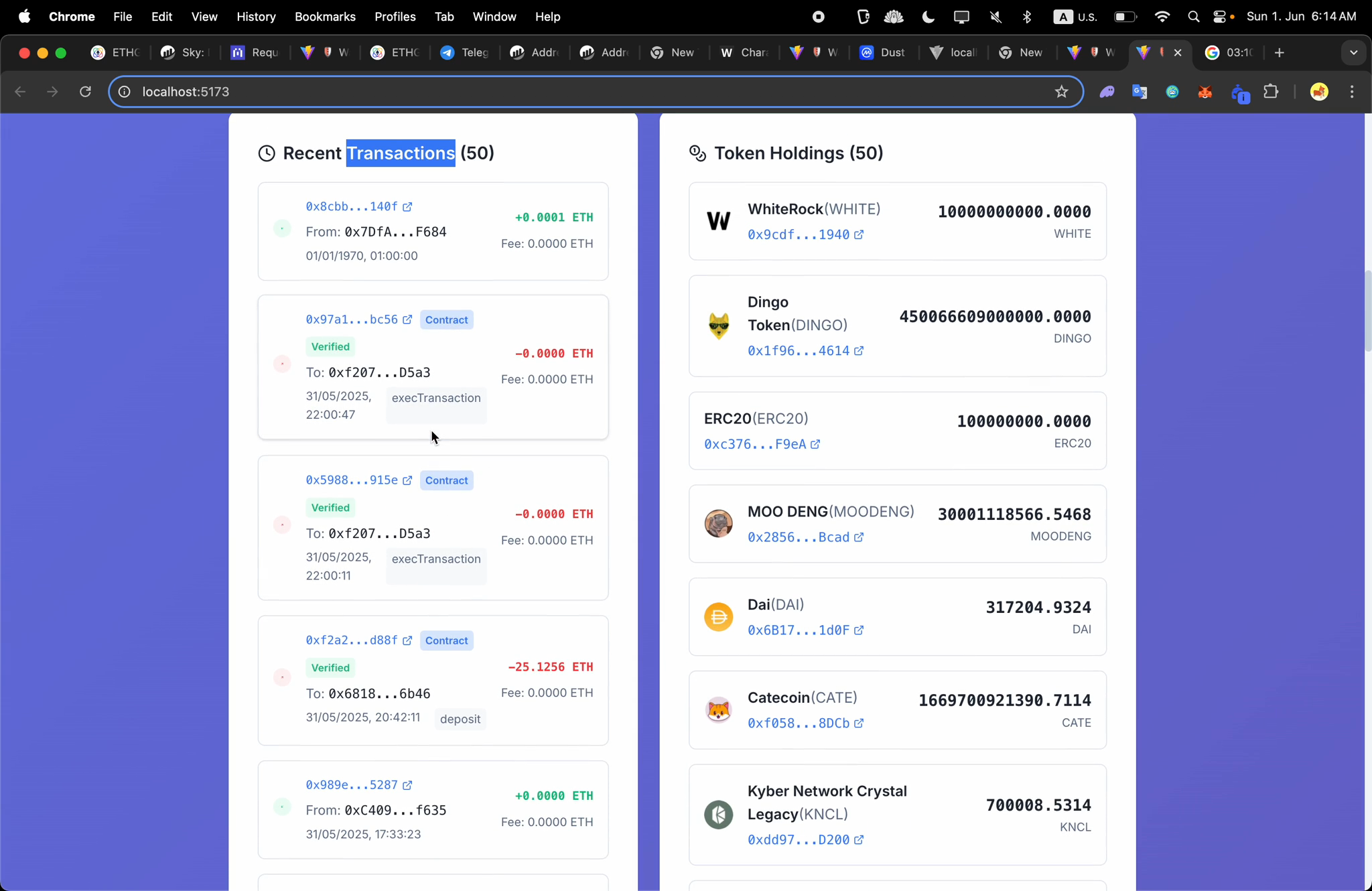View site information icon in address bar
This screenshot has width=1372, height=891.
[x=125, y=92]
